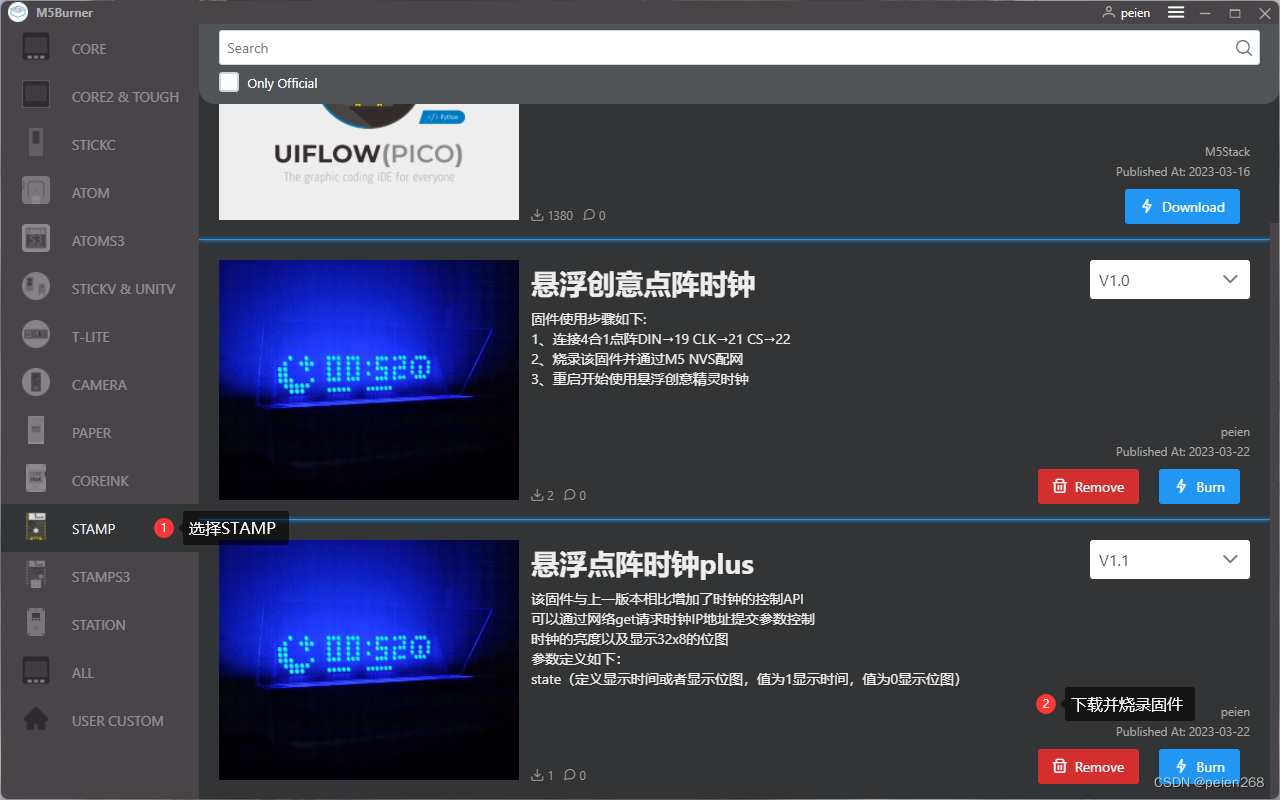Click the line '3、重启开始使用悬浮创意精灵时钟'
The width and height of the screenshot is (1280, 800).
point(640,379)
